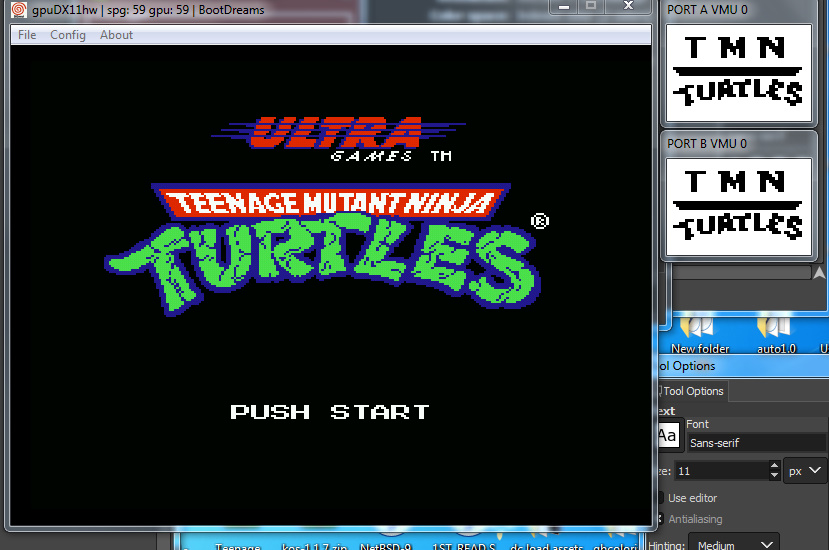
Task: Open the px unit dropdown
Action: (x=805, y=471)
